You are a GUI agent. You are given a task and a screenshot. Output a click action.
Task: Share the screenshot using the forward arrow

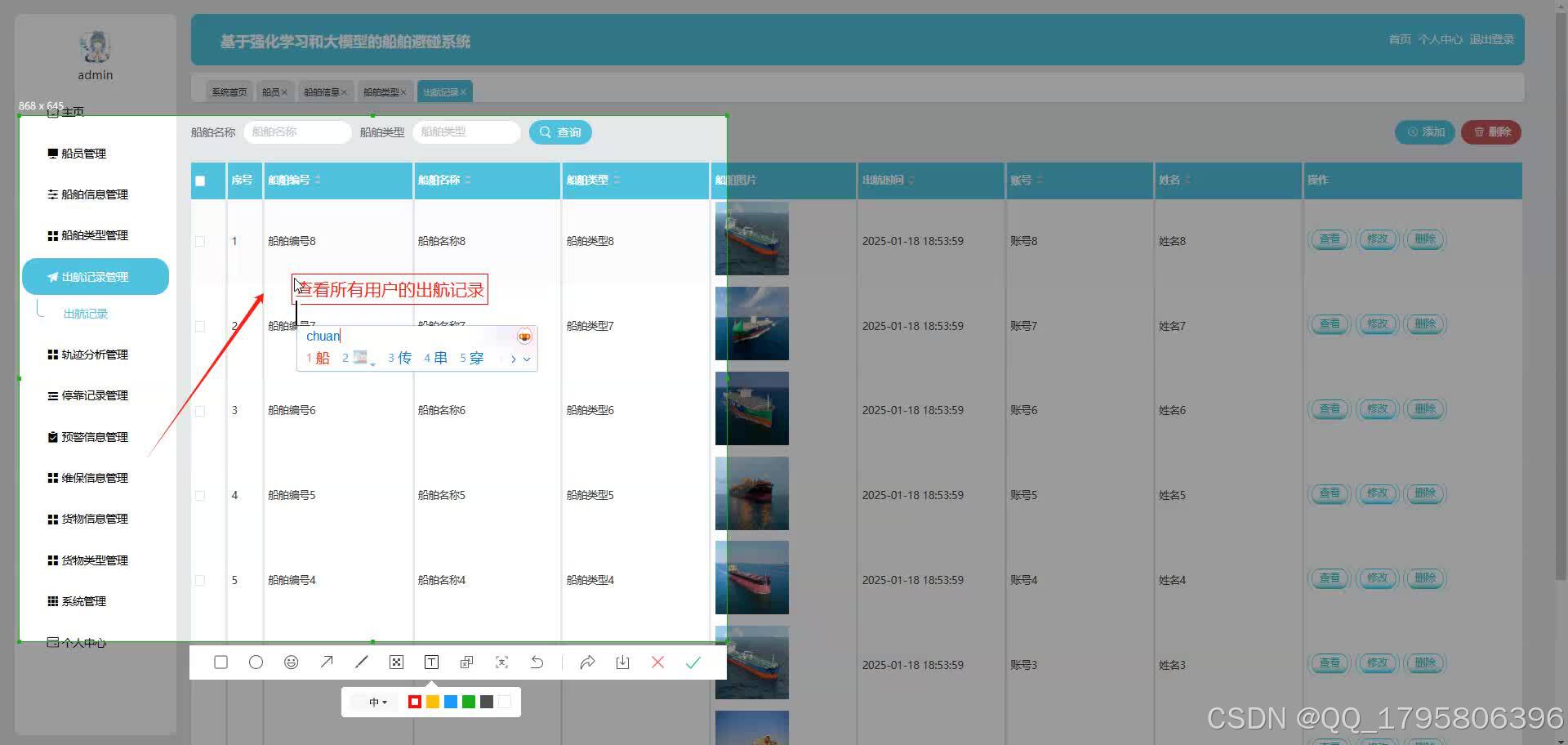pyautogui.click(x=587, y=662)
